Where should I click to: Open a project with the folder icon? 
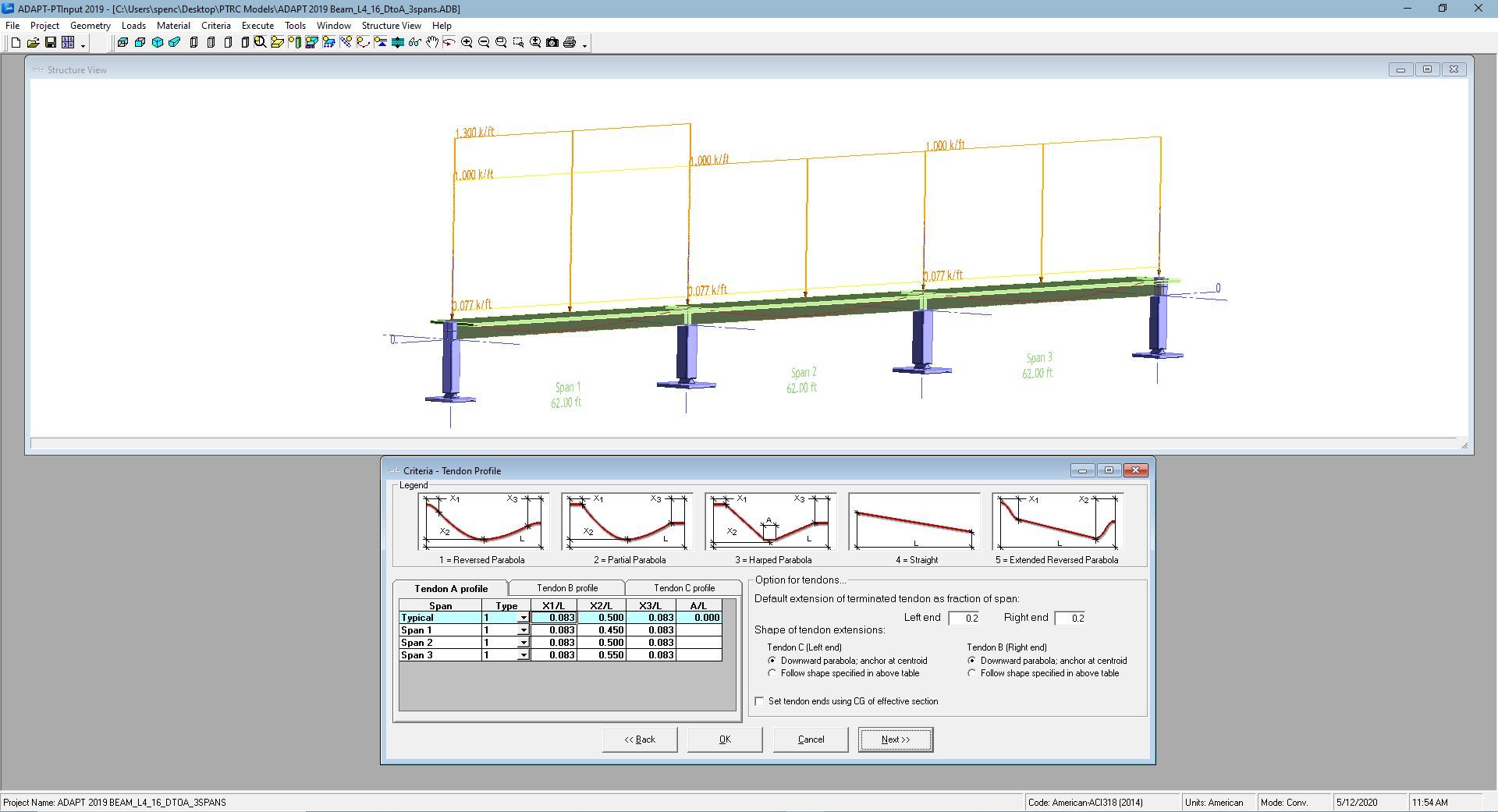click(33, 43)
